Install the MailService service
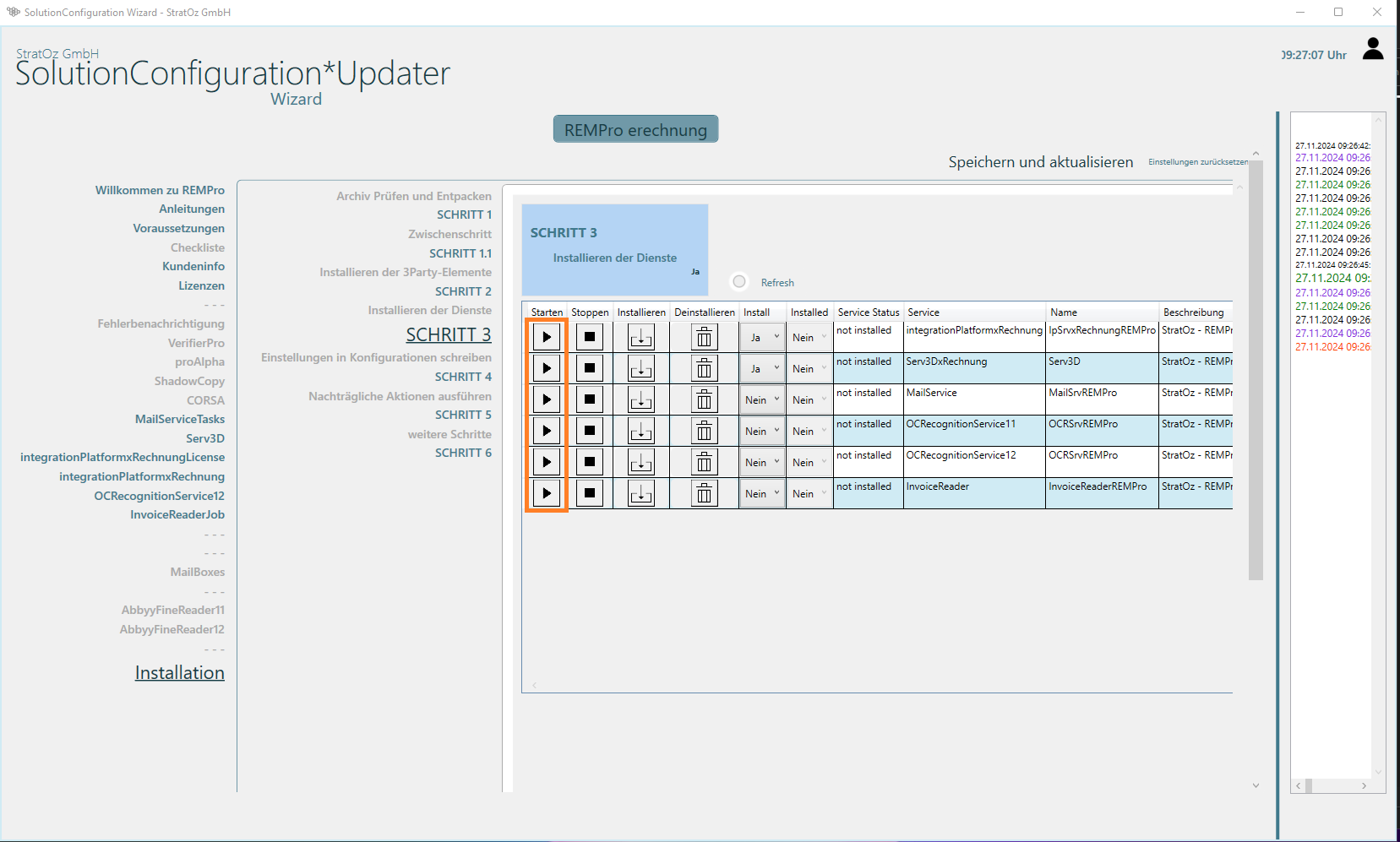This screenshot has width=1400, height=842. (x=640, y=399)
